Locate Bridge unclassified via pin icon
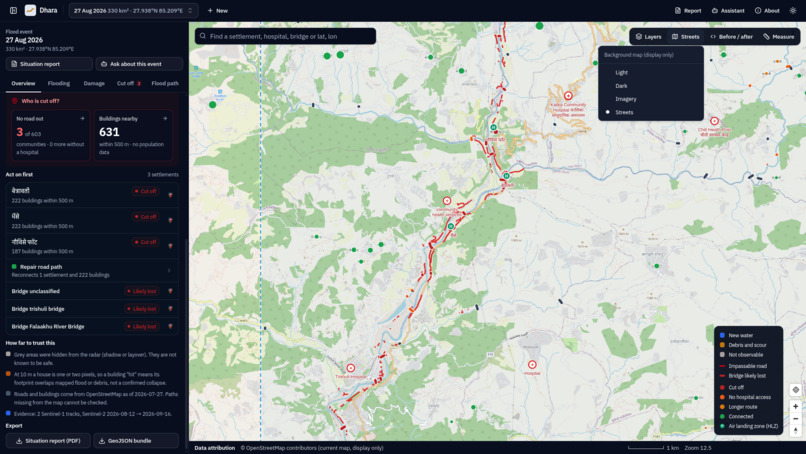The image size is (806, 454). click(171, 292)
